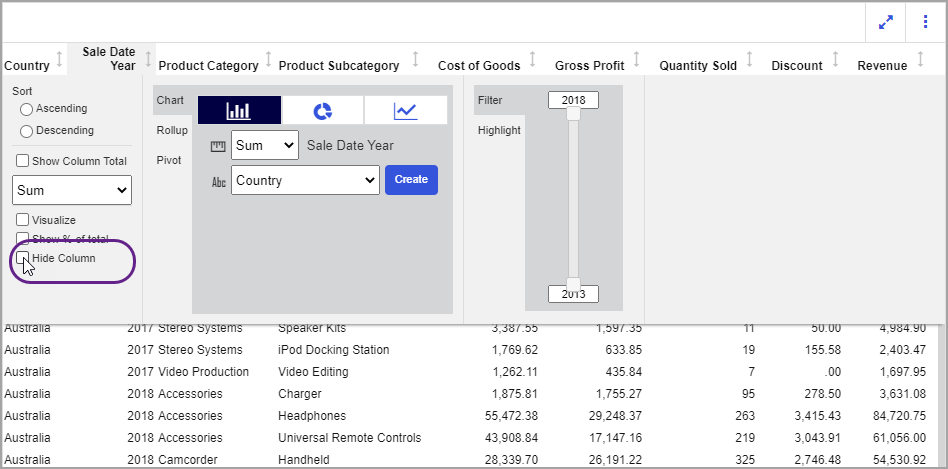Image resolution: width=948 pixels, height=469 pixels.
Task: Click the Handheld subcategory cell
Action: (x=304, y=460)
